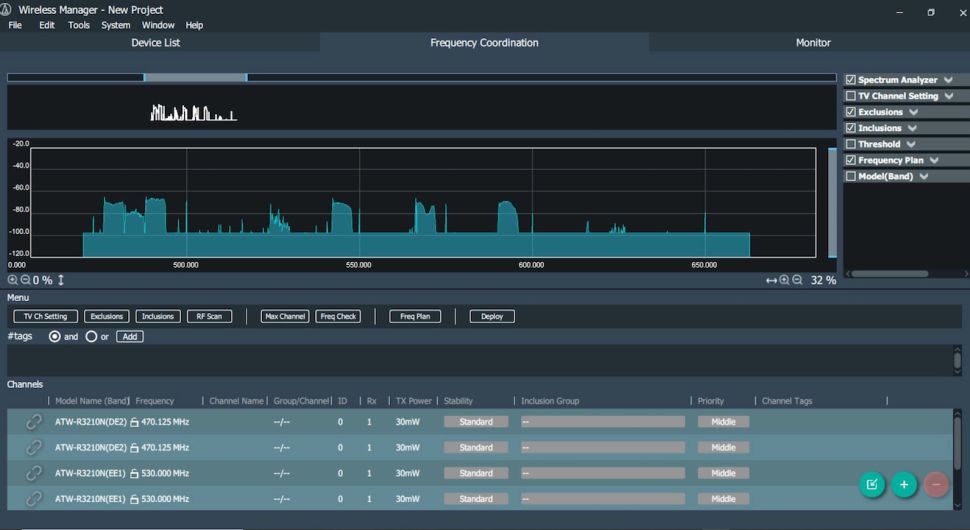This screenshot has height=530, width=970.
Task: Click the lock icon beside first 530.000 MHz
Action: tap(134, 474)
